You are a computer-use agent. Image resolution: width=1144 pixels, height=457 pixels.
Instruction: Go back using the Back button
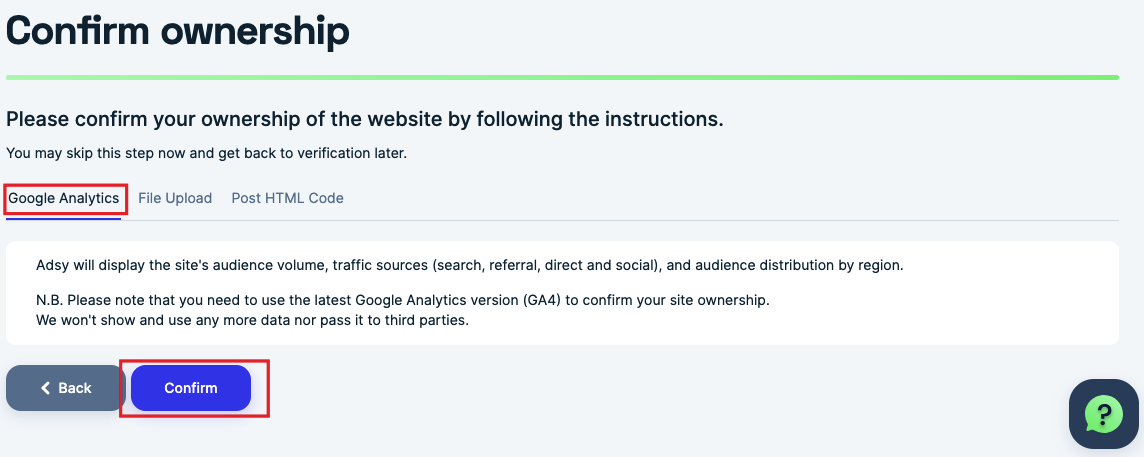pyautogui.click(x=66, y=388)
